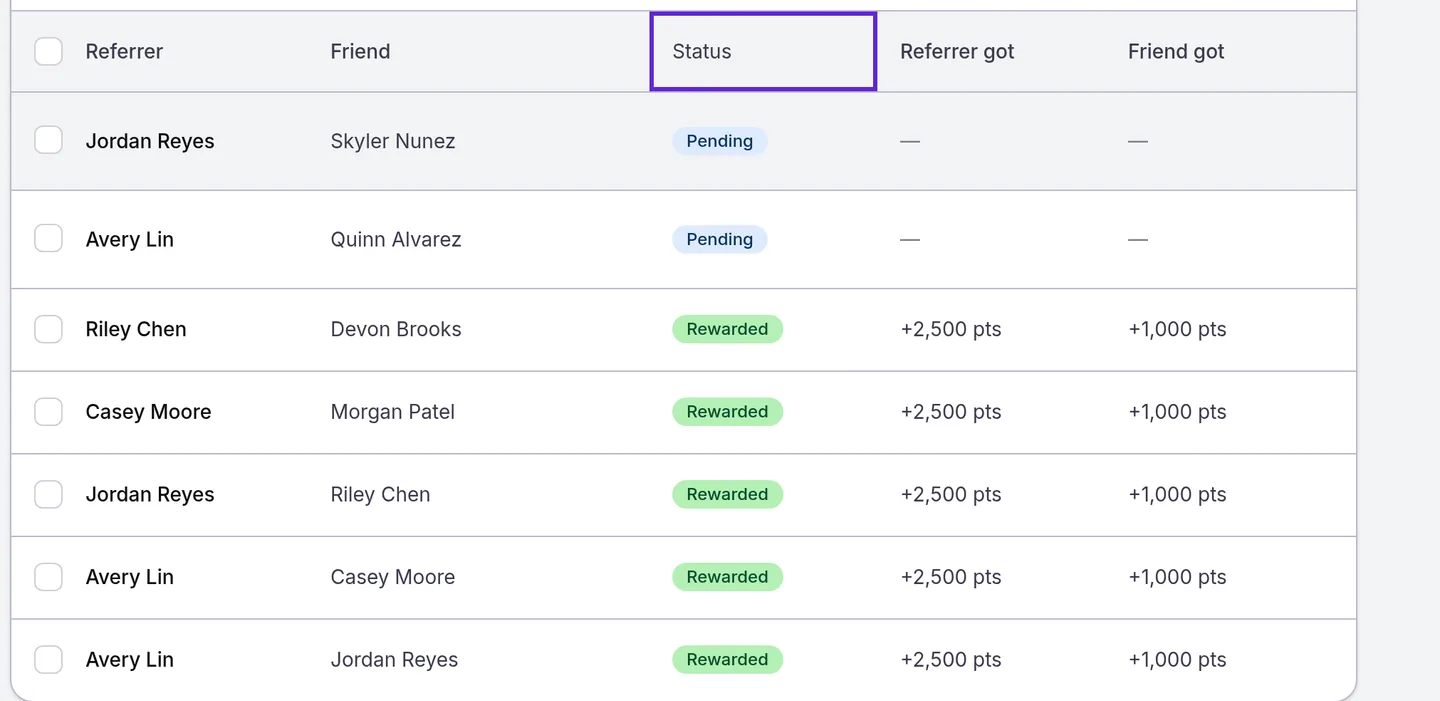Click +1,000 pts where Jordan Reyes is the friend
The width and height of the screenshot is (1440, 701).
pyautogui.click(x=1177, y=660)
